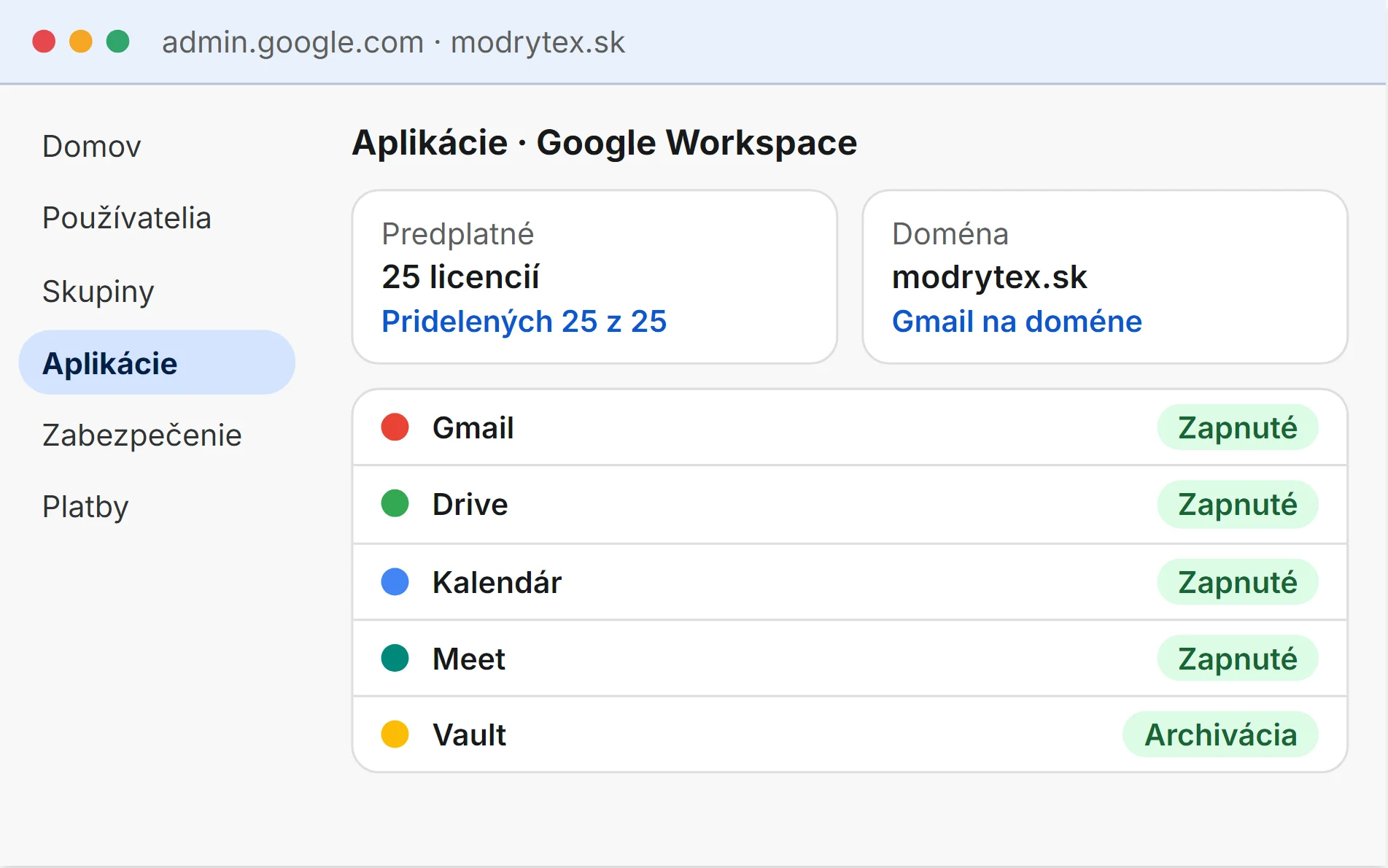Open the Kalendár app row name
This screenshot has height=868, width=1388.
(x=497, y=583)
